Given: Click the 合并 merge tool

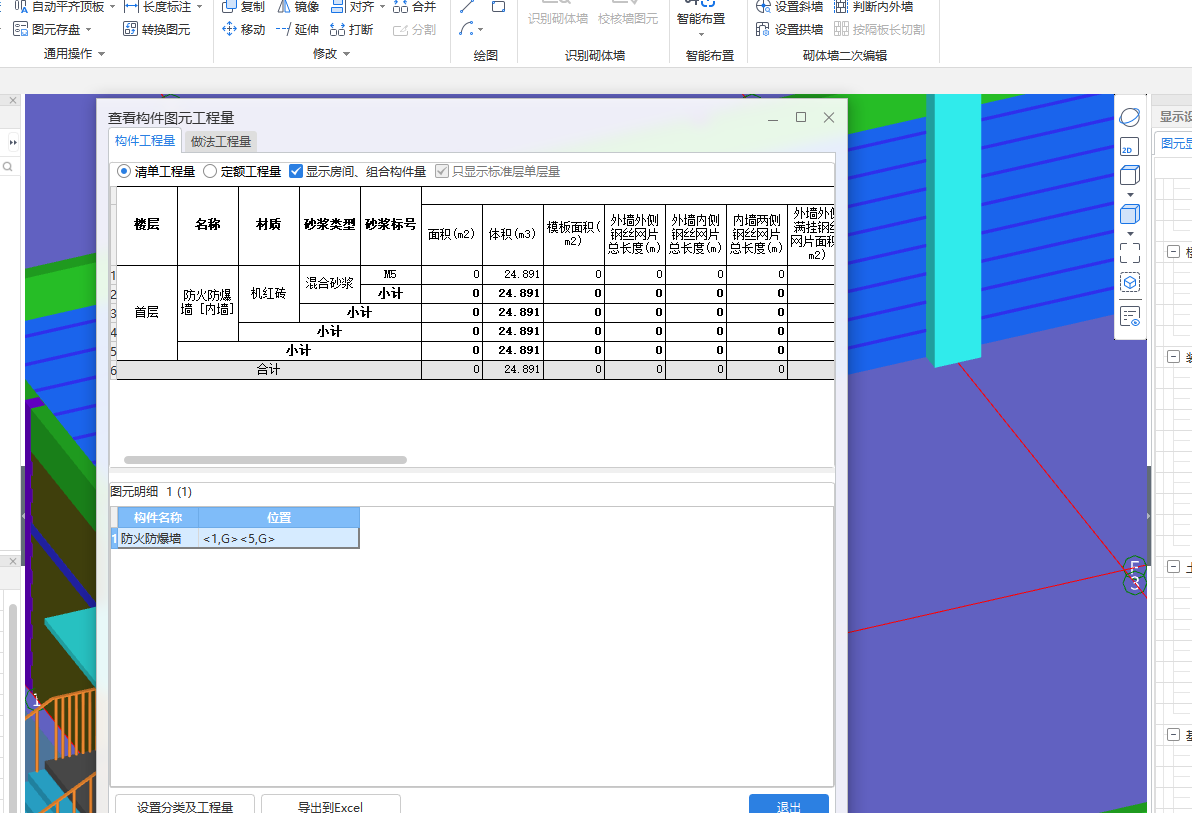Looking at the screenshot, I should (414, 6).
